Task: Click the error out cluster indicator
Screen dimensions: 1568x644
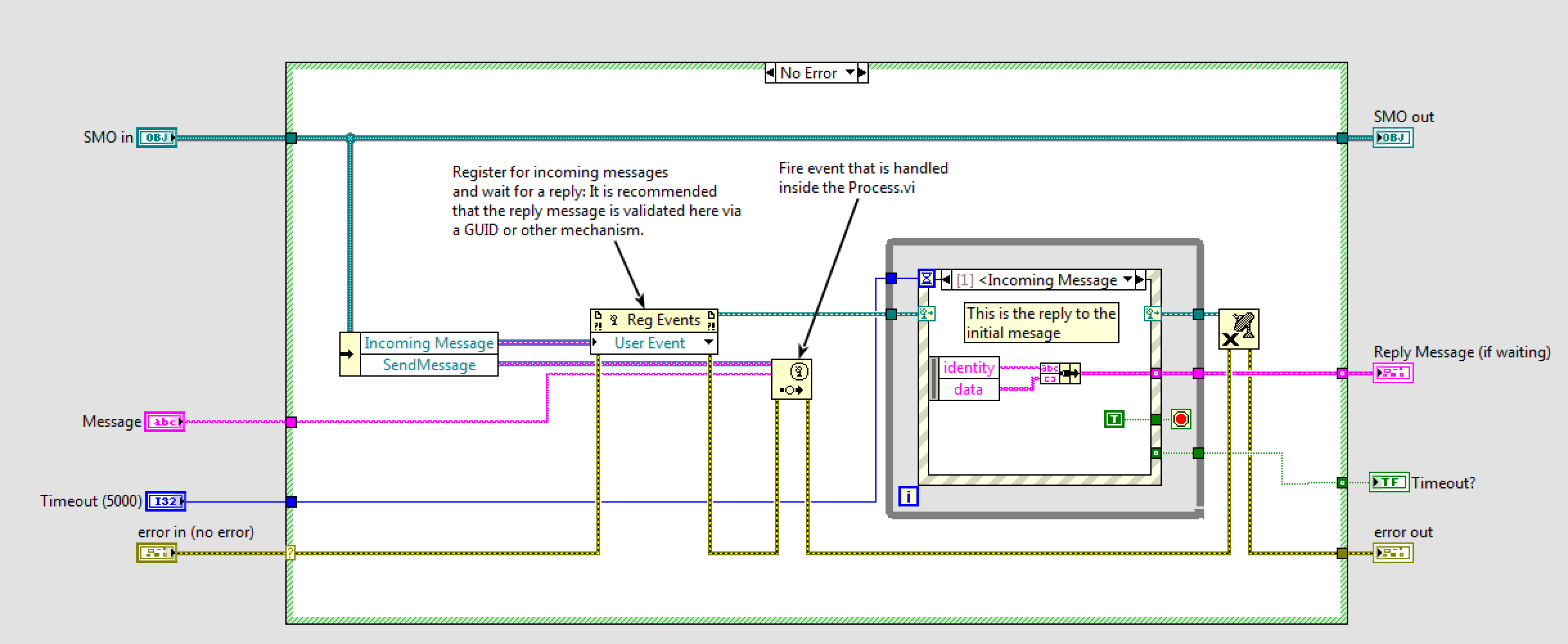Action: coord(1393,553)
